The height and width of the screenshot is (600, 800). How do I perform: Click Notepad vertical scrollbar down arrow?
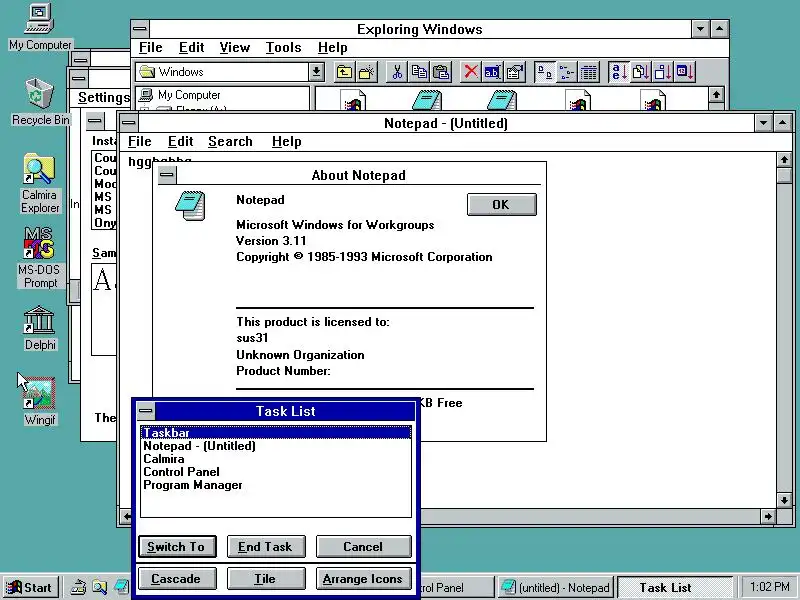click(784, 500)
